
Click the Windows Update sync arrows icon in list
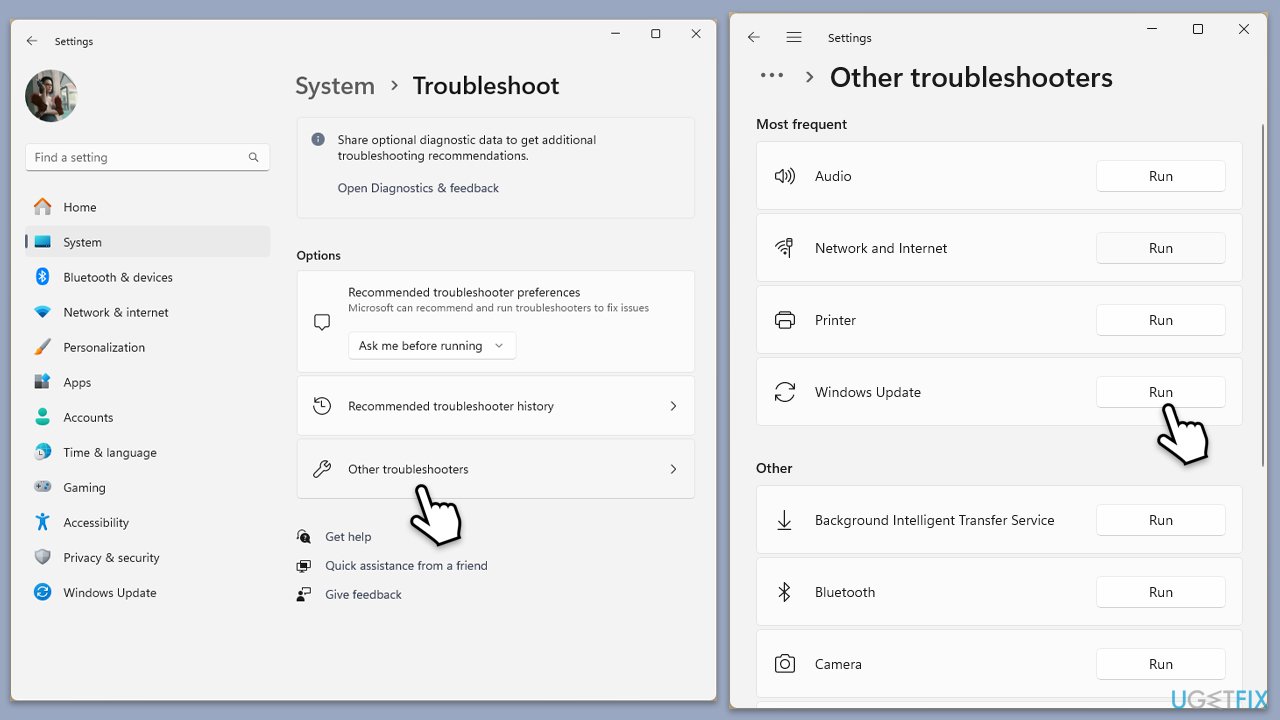(x=785, y=392)
